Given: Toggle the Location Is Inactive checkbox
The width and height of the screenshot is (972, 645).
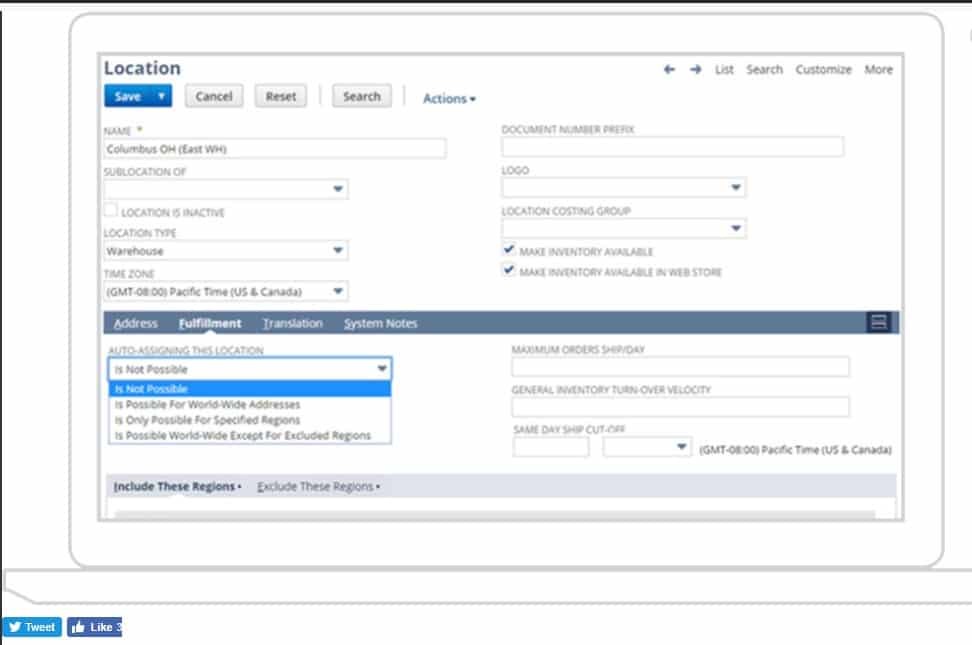Looking at the screenshot, I should (x=110, y=212).
